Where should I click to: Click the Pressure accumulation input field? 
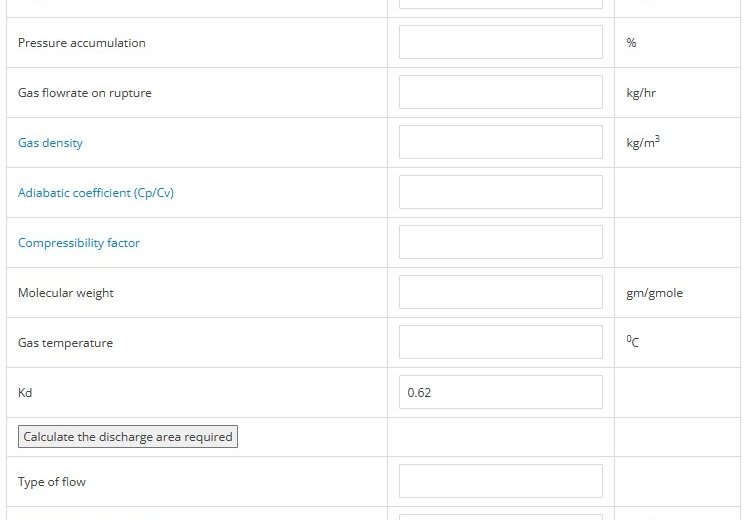pos(501,42)
